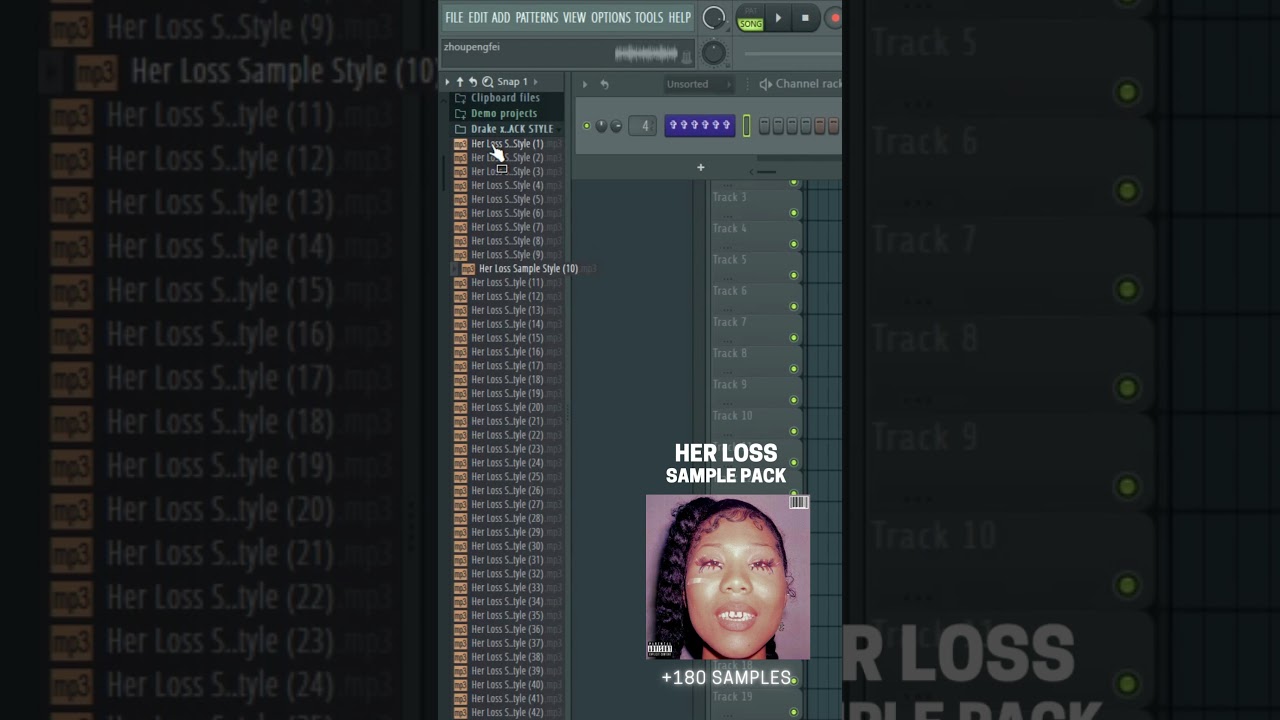Click mp3 icon of Her Loss S..tyle (12)

point(460,297)
